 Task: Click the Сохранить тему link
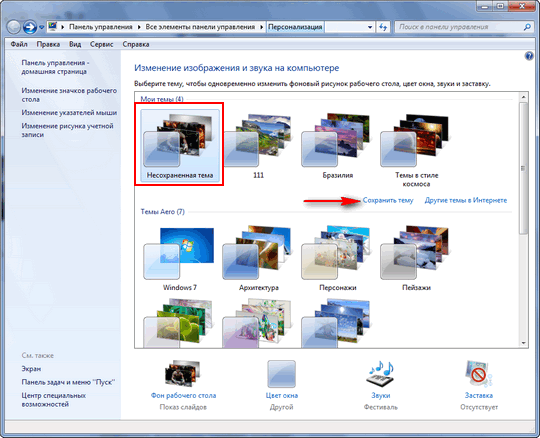[388, 200]
